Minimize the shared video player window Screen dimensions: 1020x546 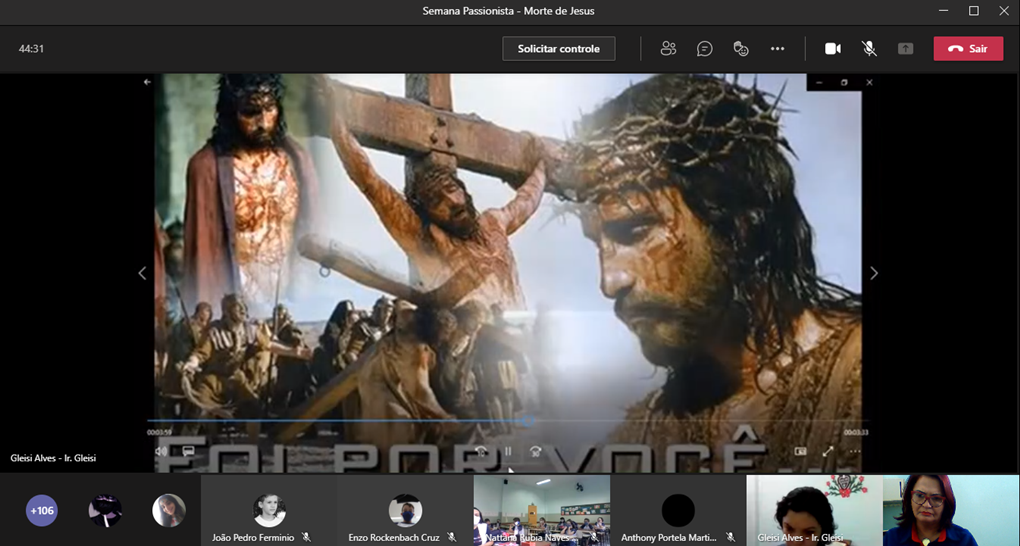point(819,83)
